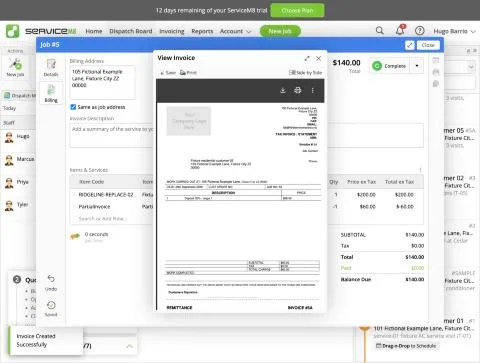Viewport: 480px width, 363px height.
Task: Expand the Job #5 window to fullscreen
Action: 410,45
